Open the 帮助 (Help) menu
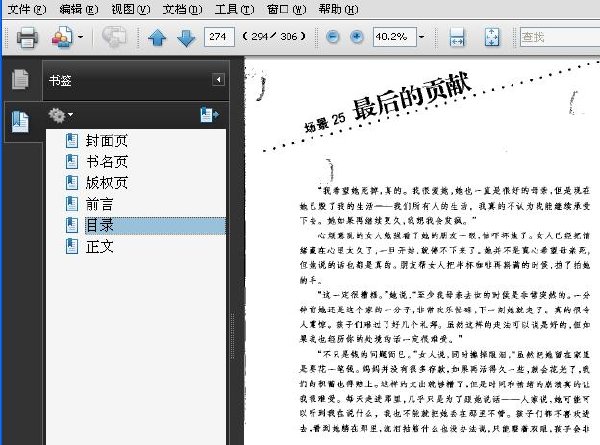 (x=338, y=9)
